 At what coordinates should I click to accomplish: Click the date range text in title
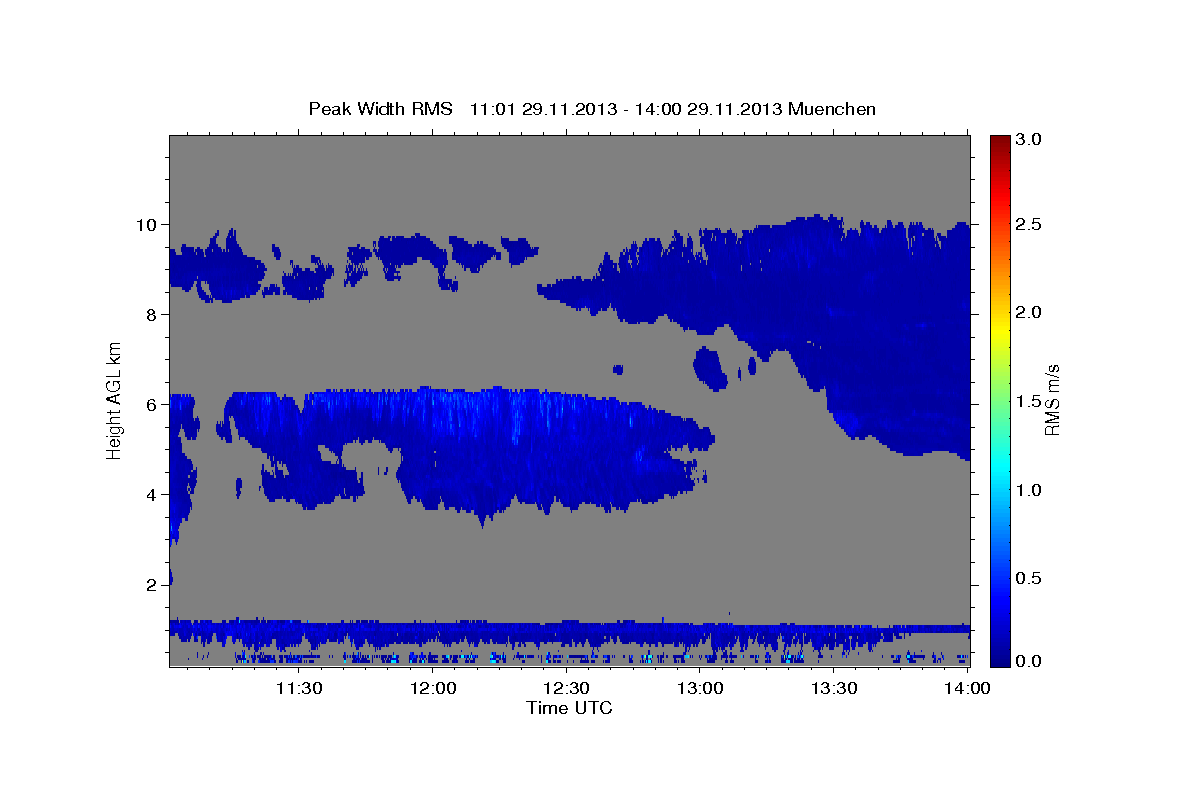626,109
